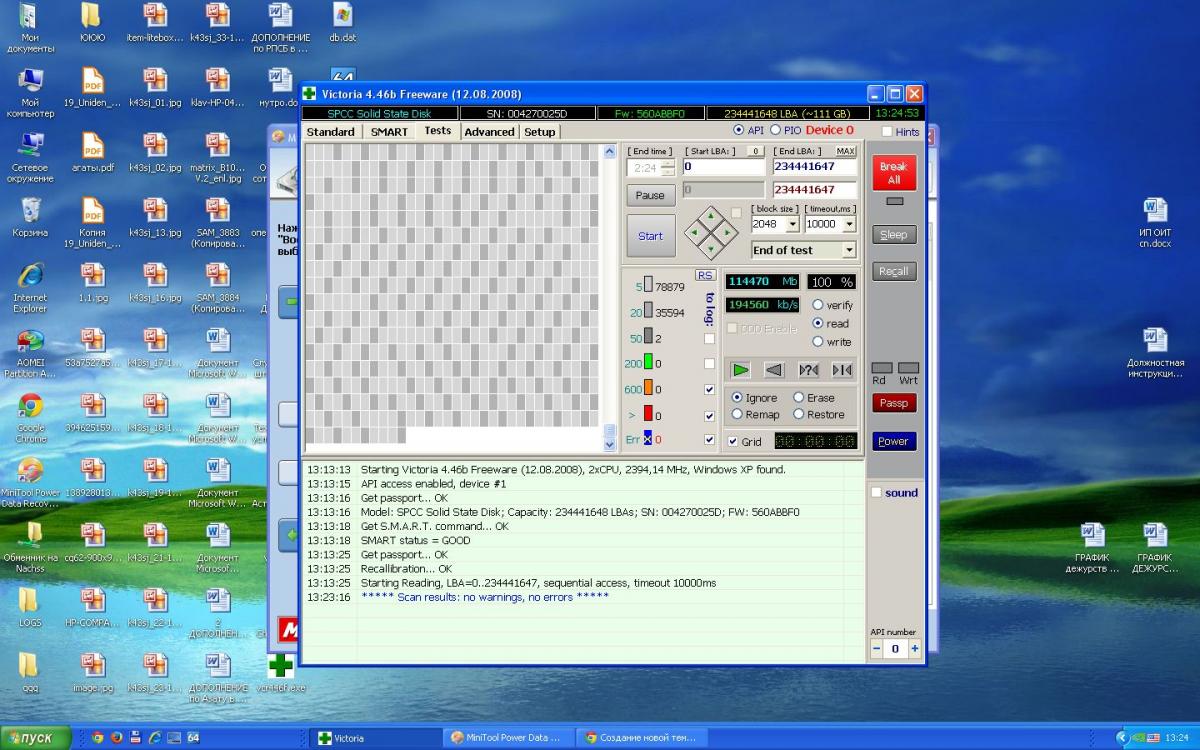The image size is (1200, 750).
Task: Select the db.dat file icon
Action: [343, 22]
